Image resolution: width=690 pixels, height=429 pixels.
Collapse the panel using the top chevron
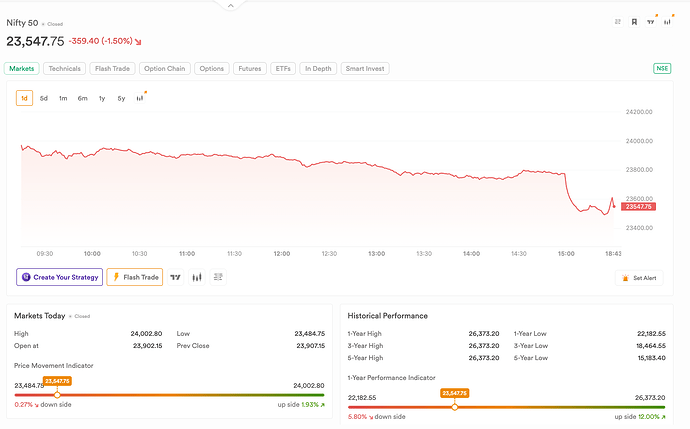point(231,6)
